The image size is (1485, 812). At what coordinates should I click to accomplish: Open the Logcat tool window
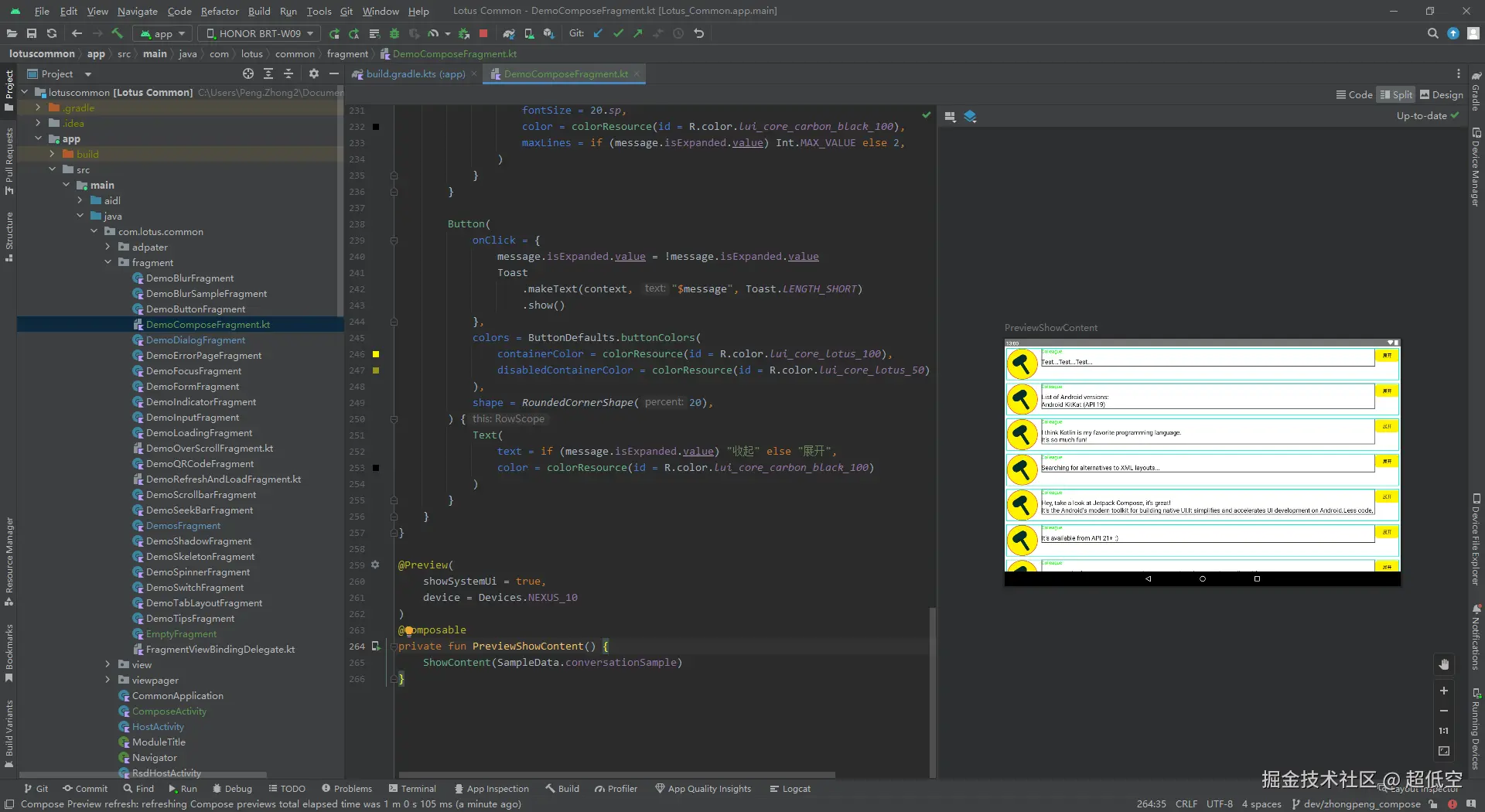click(x=790, y=788)
